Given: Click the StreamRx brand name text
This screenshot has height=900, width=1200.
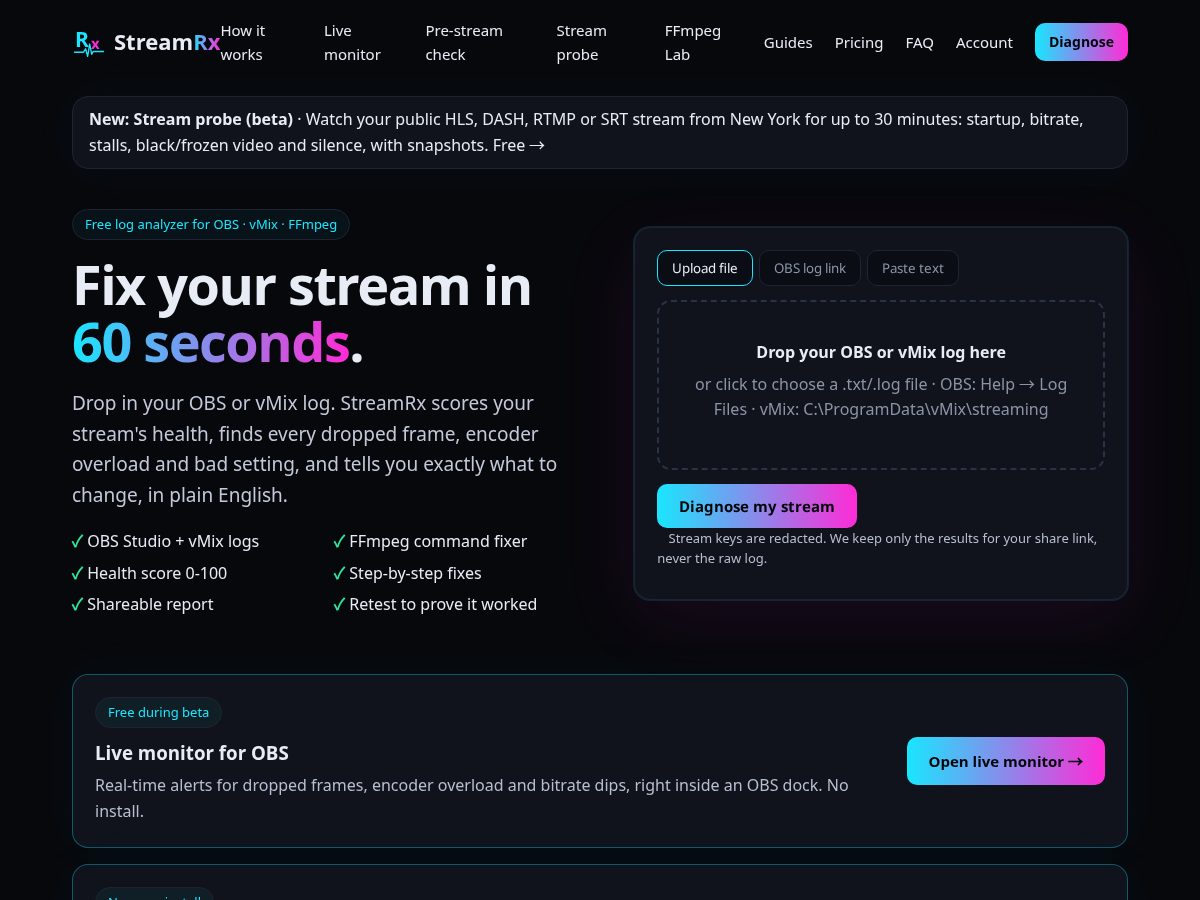Looking at the screenshot, I should click(167, 43).
